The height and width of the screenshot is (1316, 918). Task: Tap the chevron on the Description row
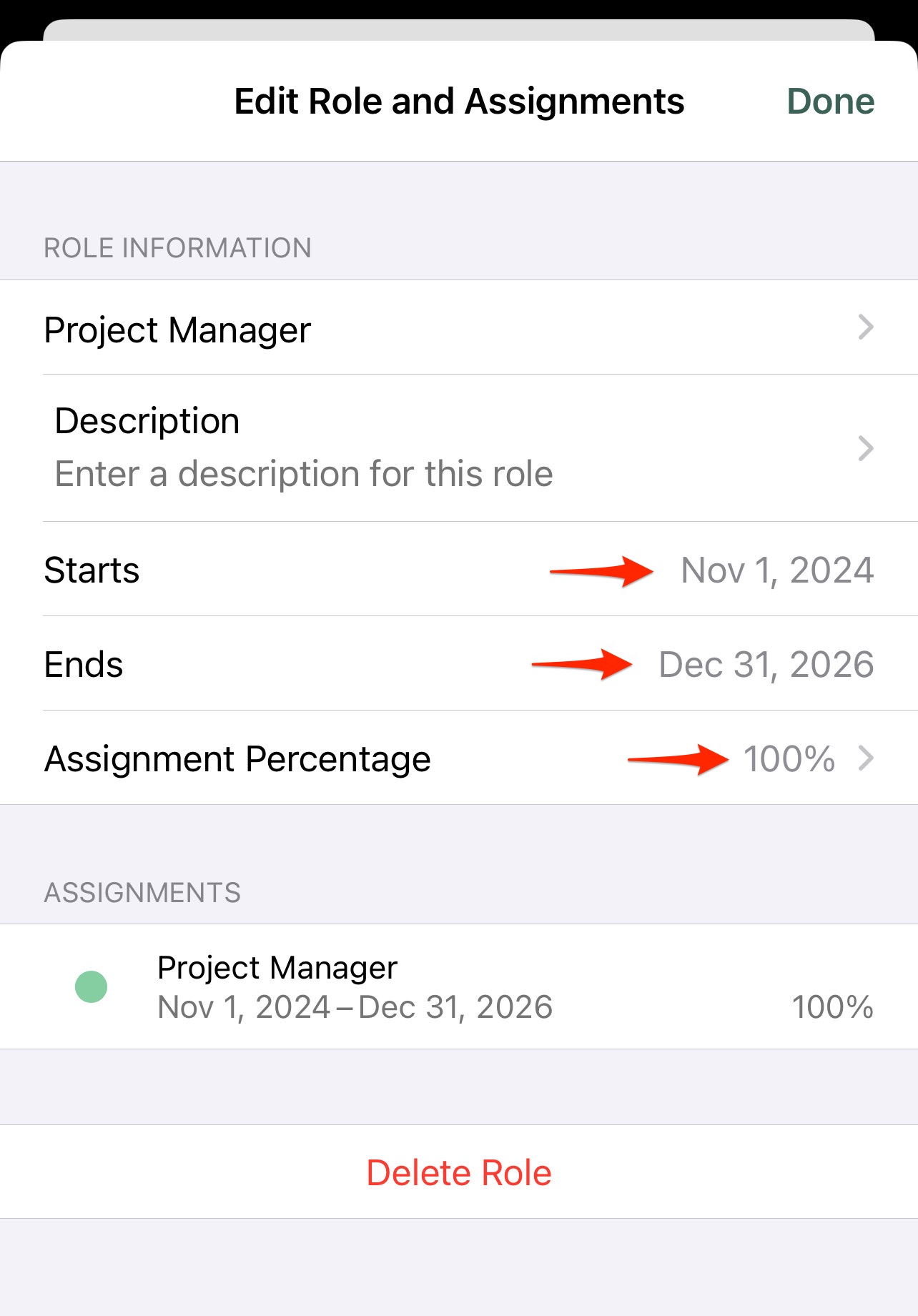(866, 448)
